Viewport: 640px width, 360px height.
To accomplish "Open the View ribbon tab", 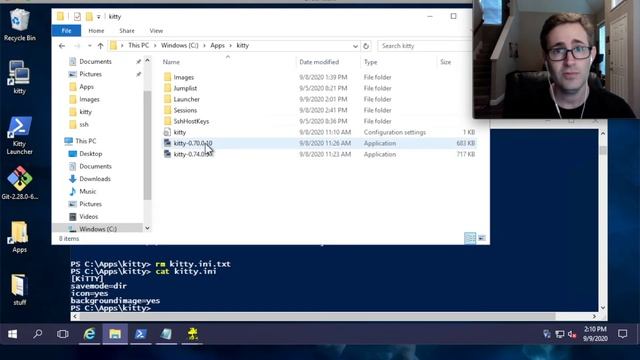I will [x=156, y=31].
